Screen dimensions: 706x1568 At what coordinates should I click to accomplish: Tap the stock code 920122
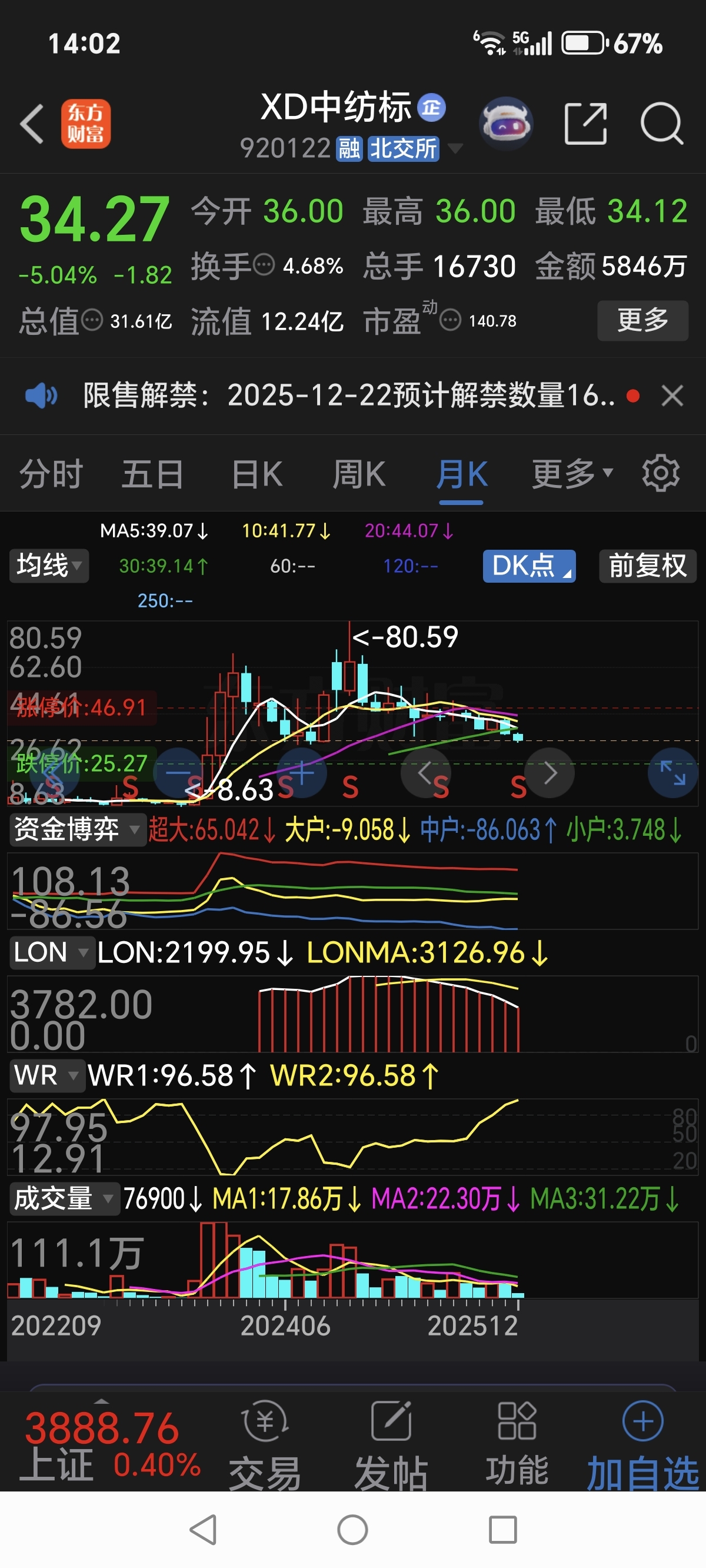[x=285, y=148]
